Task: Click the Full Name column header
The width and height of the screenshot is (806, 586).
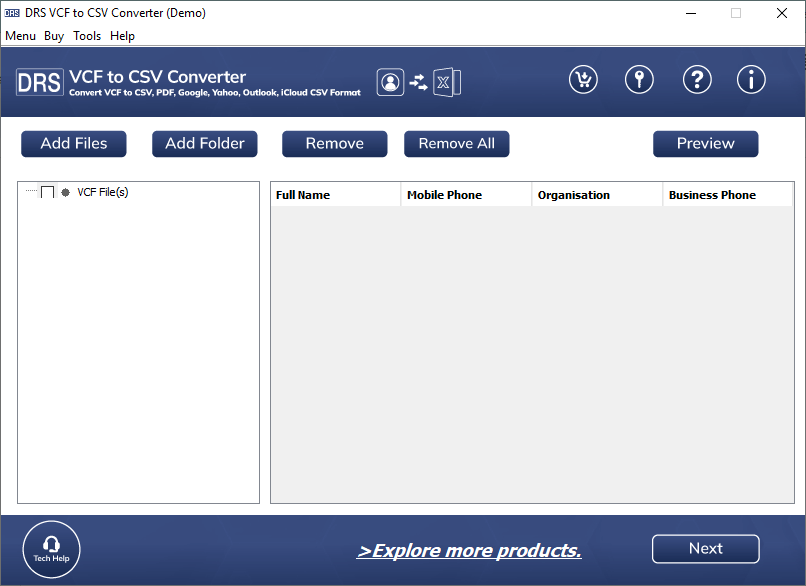Action: [336, 195]
